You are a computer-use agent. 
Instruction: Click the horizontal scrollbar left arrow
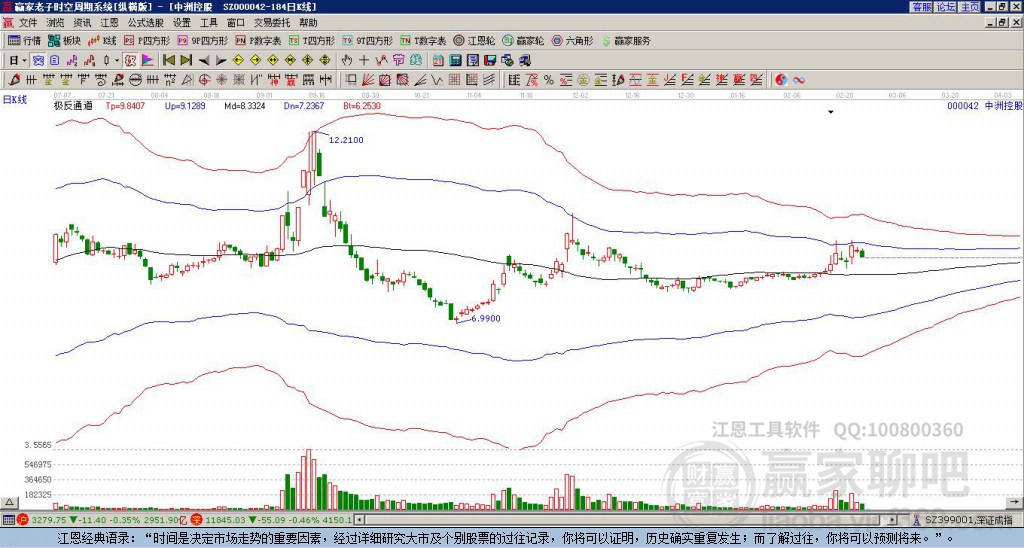[x=359, y=520]
